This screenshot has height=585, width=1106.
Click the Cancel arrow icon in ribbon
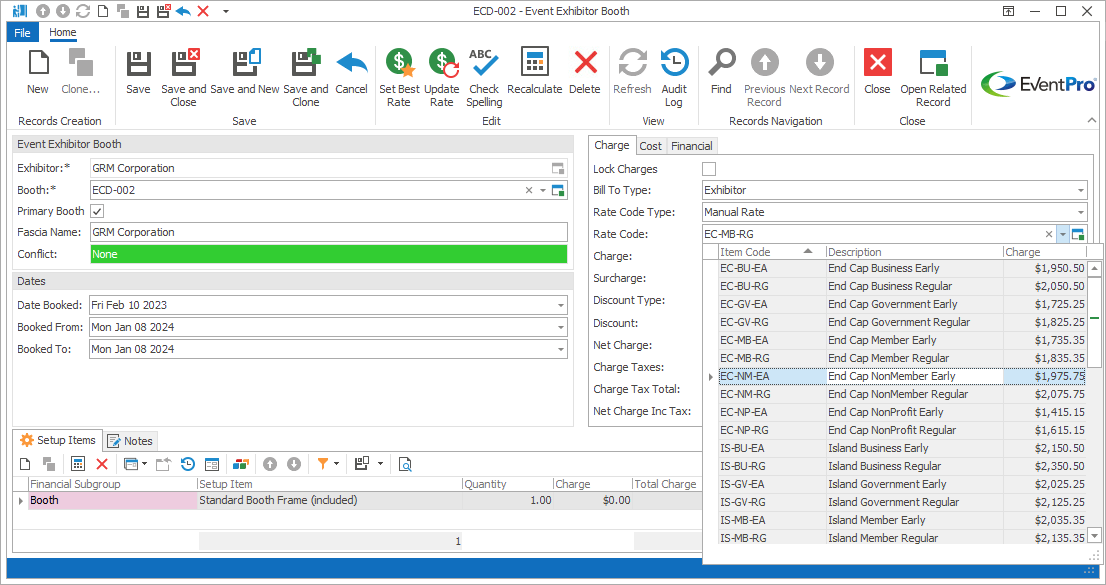(351, 64)
